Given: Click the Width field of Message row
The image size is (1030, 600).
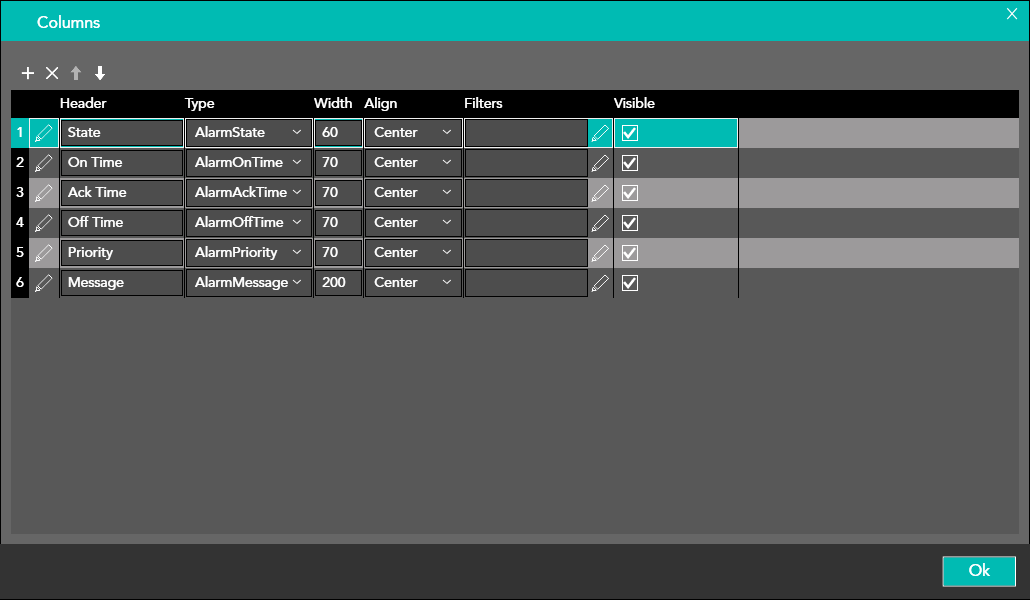Looking at the screenshot, I should (337, 283).
